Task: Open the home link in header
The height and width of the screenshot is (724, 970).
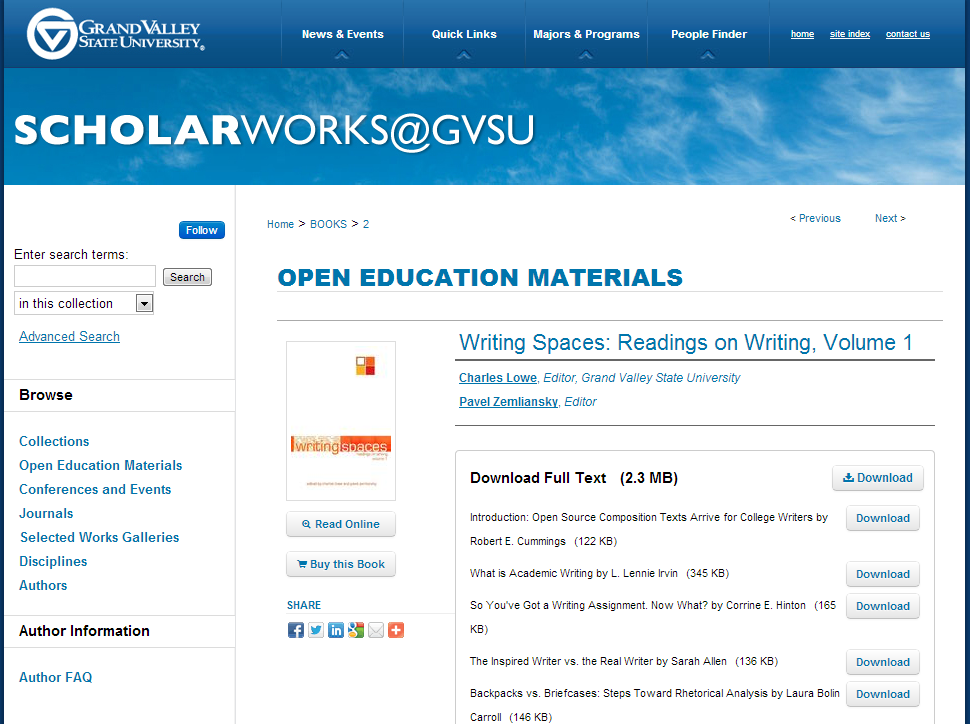Action: (802, 34)
